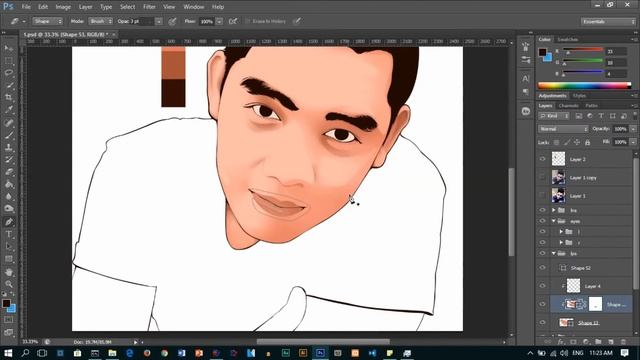Create a new layer icon
This screenshot has width=640, height=360.
(x=611, y=342)
